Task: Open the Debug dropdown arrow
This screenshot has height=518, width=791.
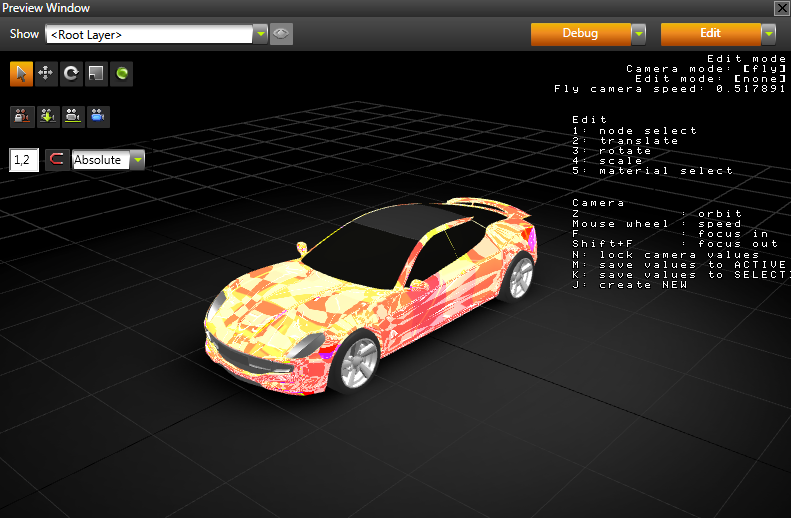Action: (x=638, y=34)
